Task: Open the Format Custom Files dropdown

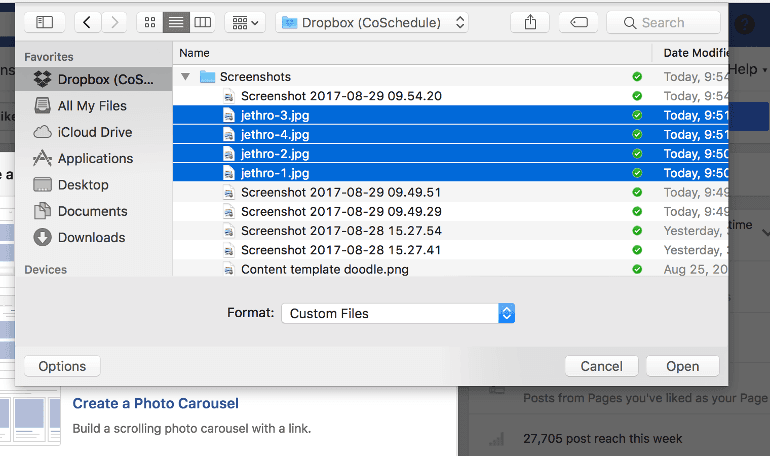Action: (x=398, y=313)
